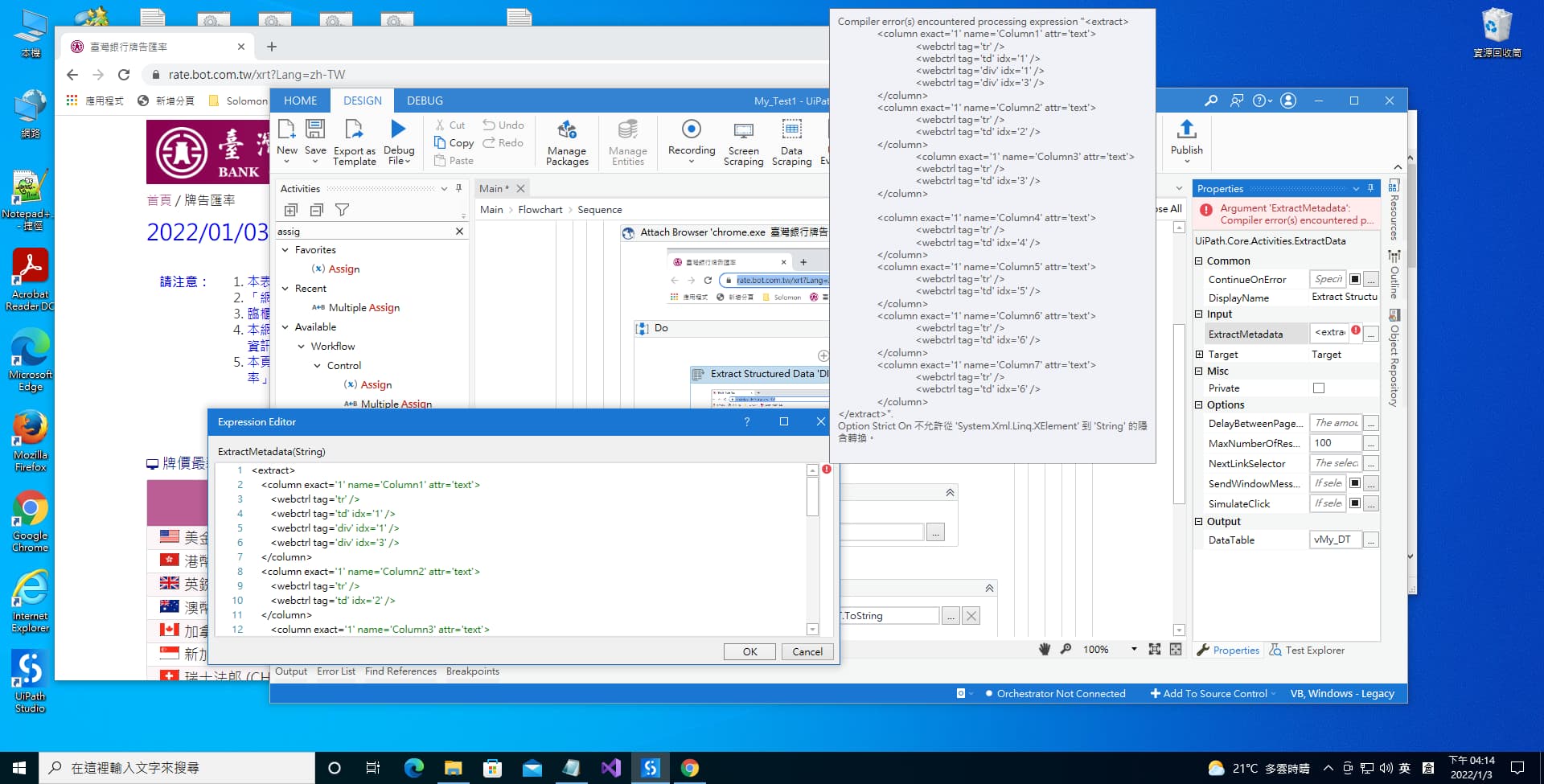The height and width of the screenshot is (784, 1544).
Task: Toggle the ContinueOnError checkbox
Action: 1355,279
